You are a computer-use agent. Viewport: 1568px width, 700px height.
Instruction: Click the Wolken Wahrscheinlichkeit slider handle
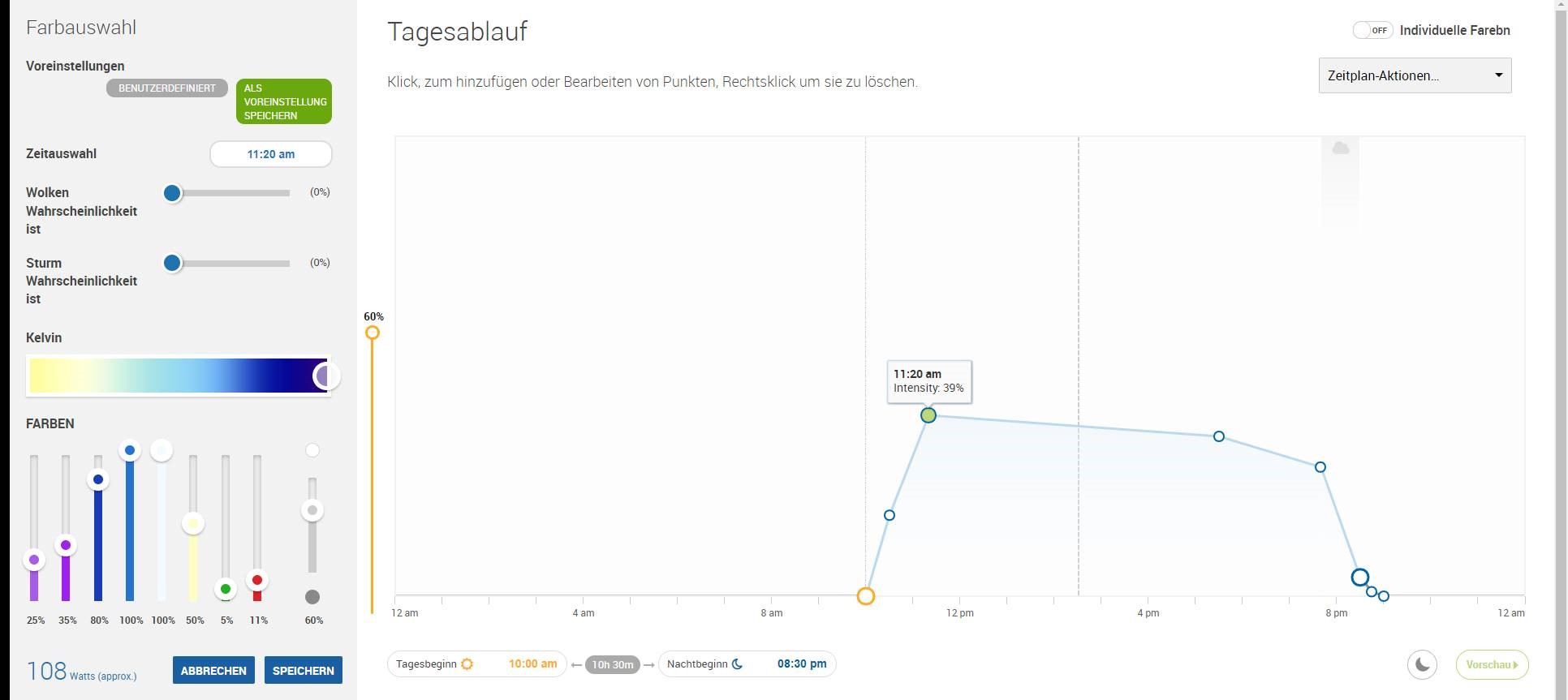[x=172, y=193]
